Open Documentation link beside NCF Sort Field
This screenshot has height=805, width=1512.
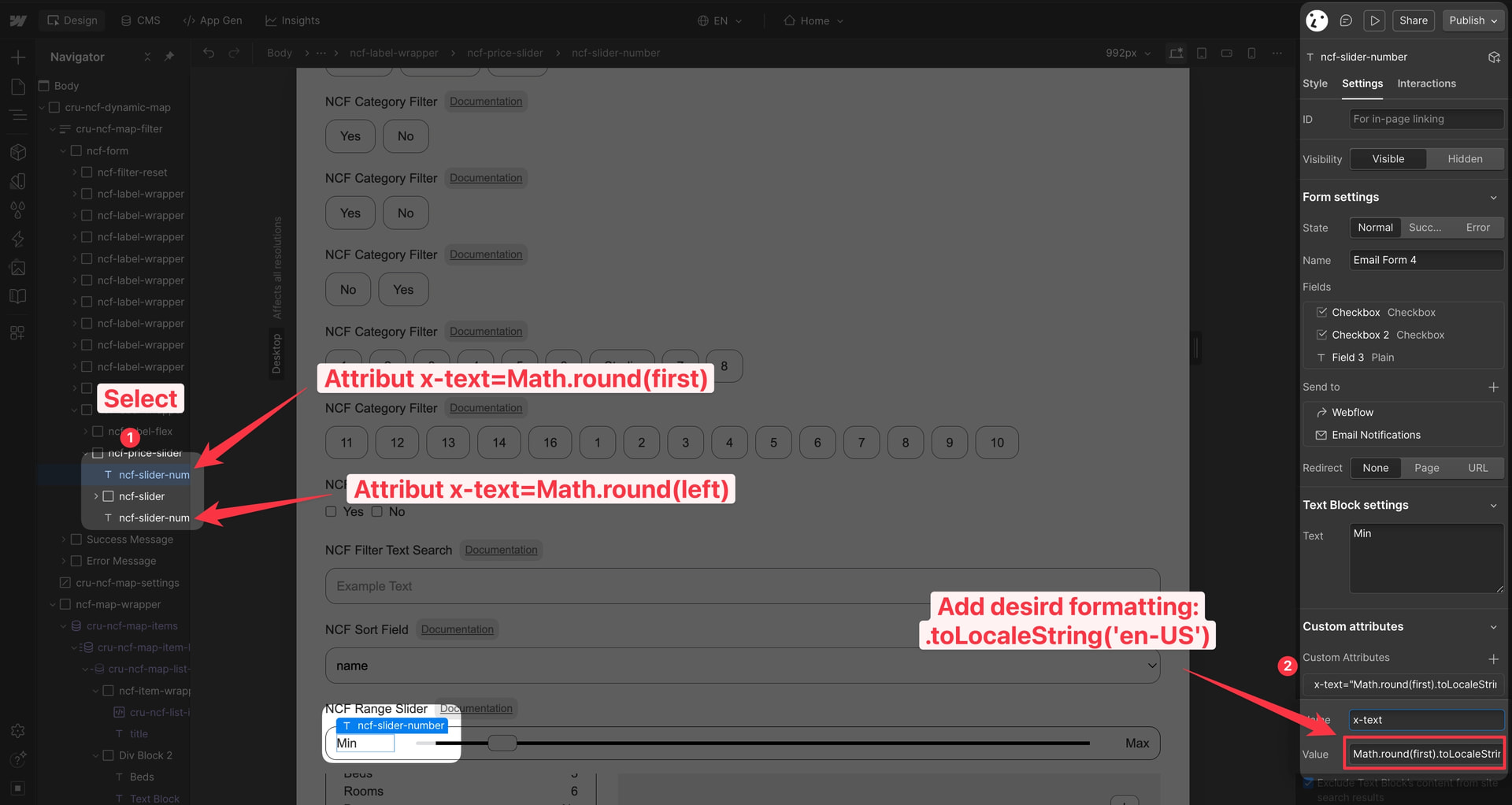(x=457, y=629)
